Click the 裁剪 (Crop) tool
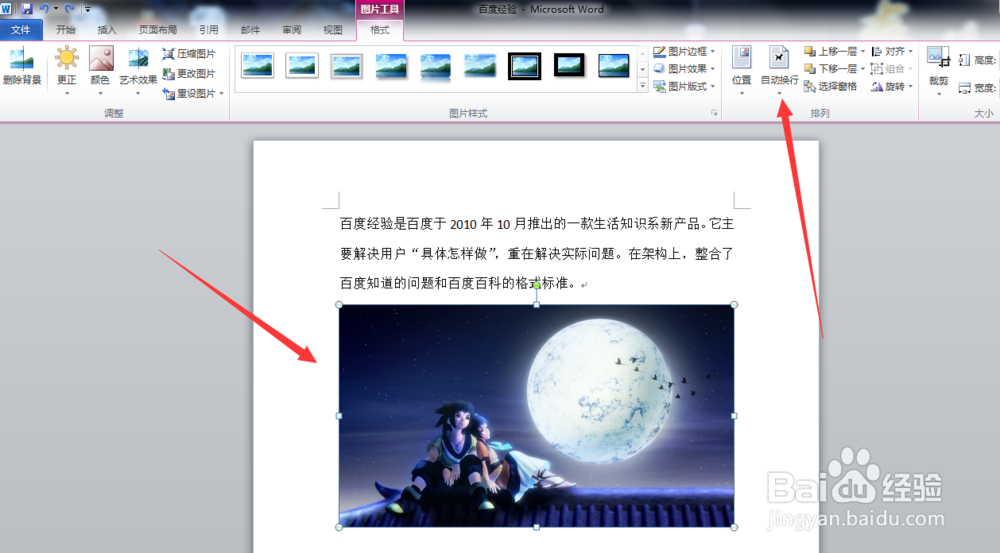The height and width of the screenshot is (553, 1000). click(x=938, y=70)
